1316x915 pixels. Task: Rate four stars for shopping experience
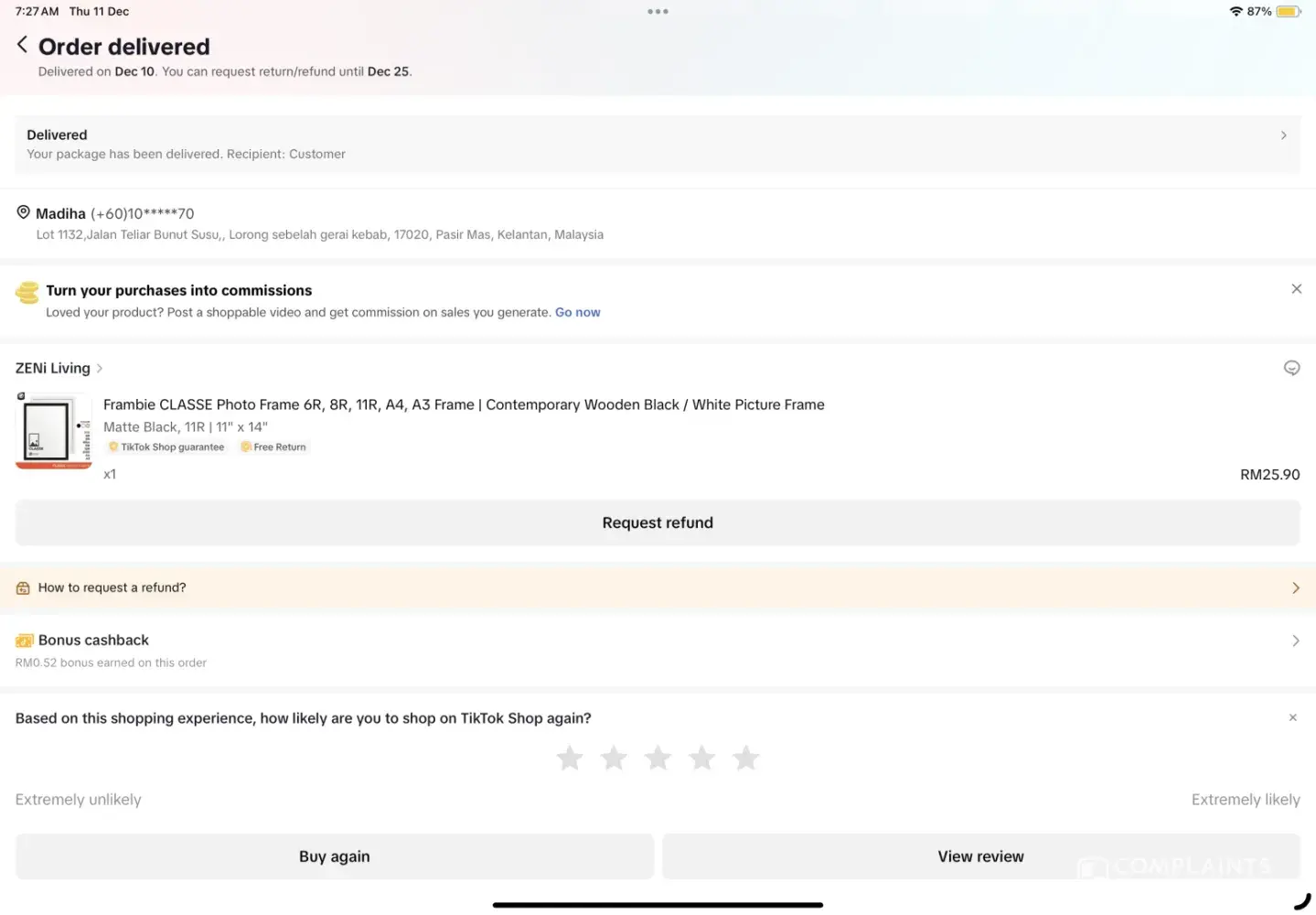[x=701, y=758]
